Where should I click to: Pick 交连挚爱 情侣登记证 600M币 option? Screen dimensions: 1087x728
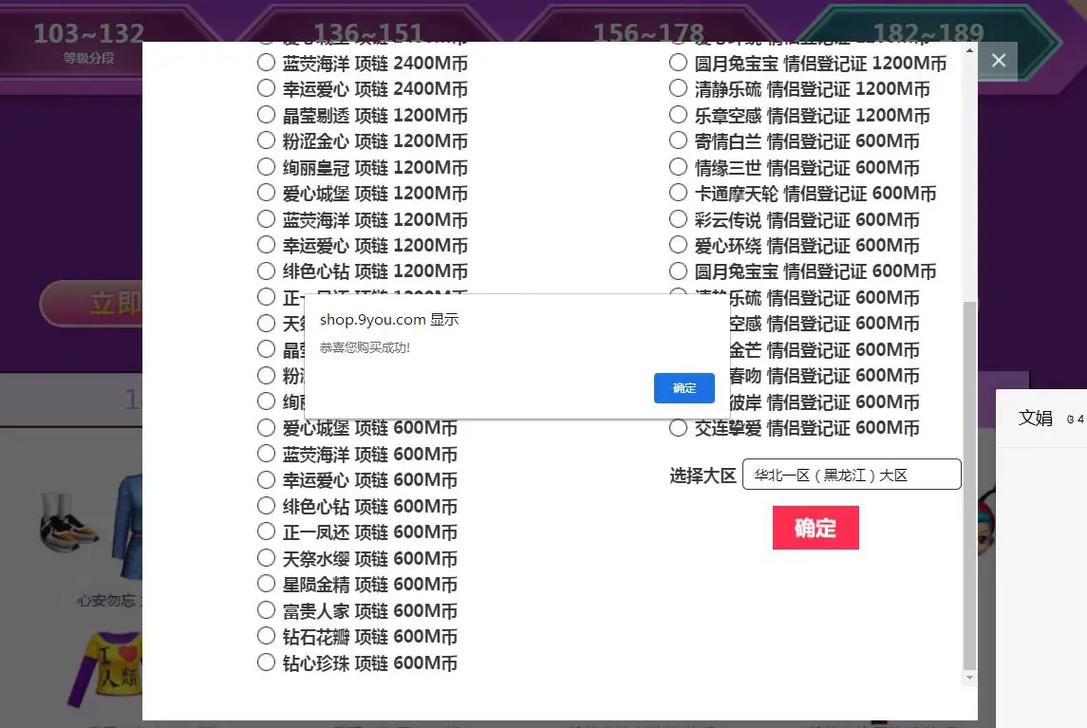677,426
